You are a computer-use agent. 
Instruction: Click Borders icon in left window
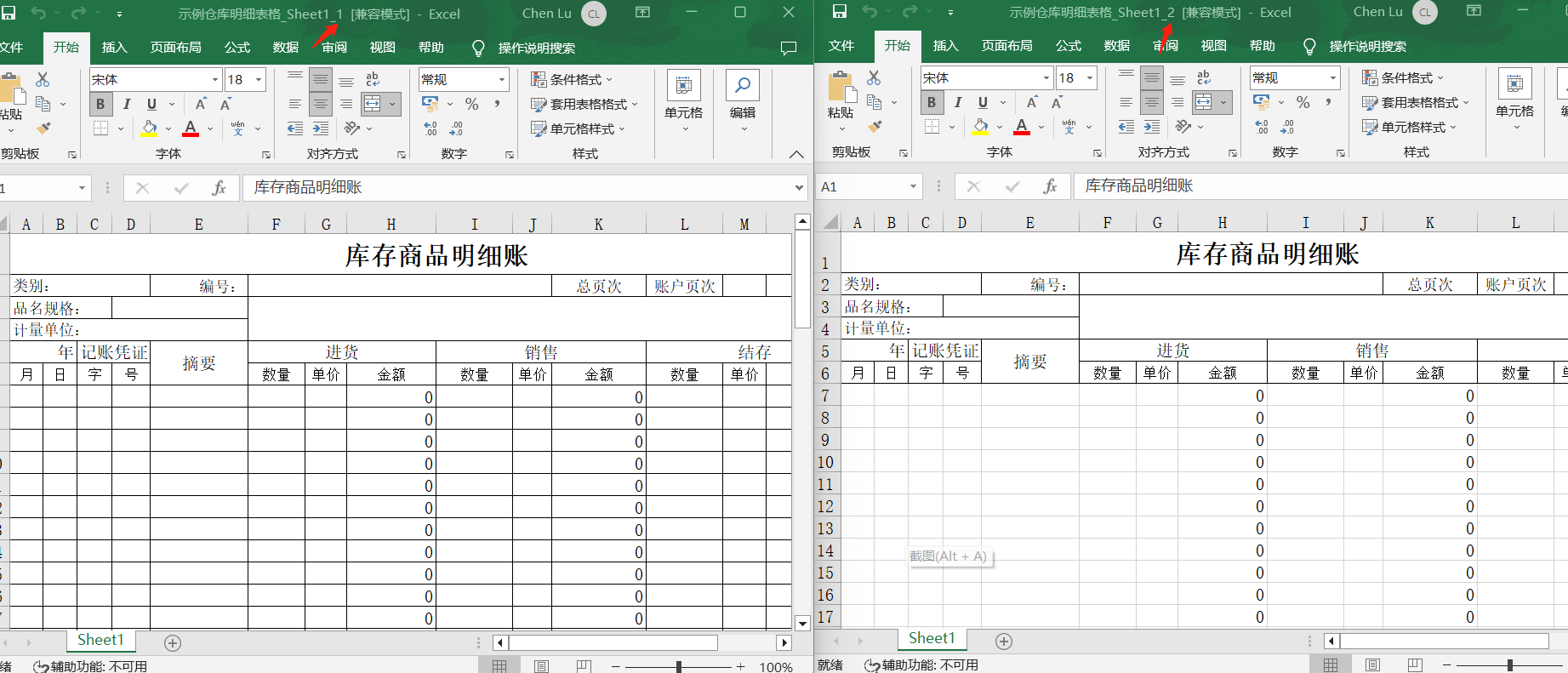pyautogui.click(x=100, y=128)
